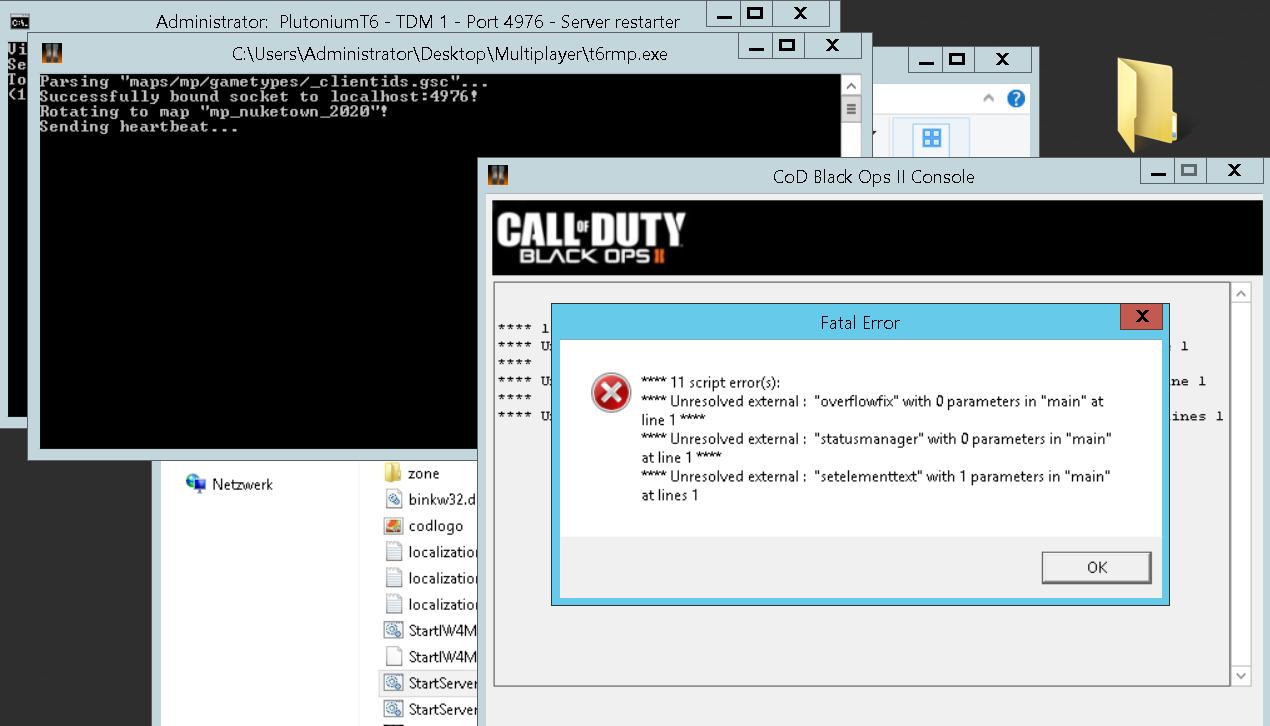
Task: Click OK in the Fatal Error dialog
Action: 1096,567
